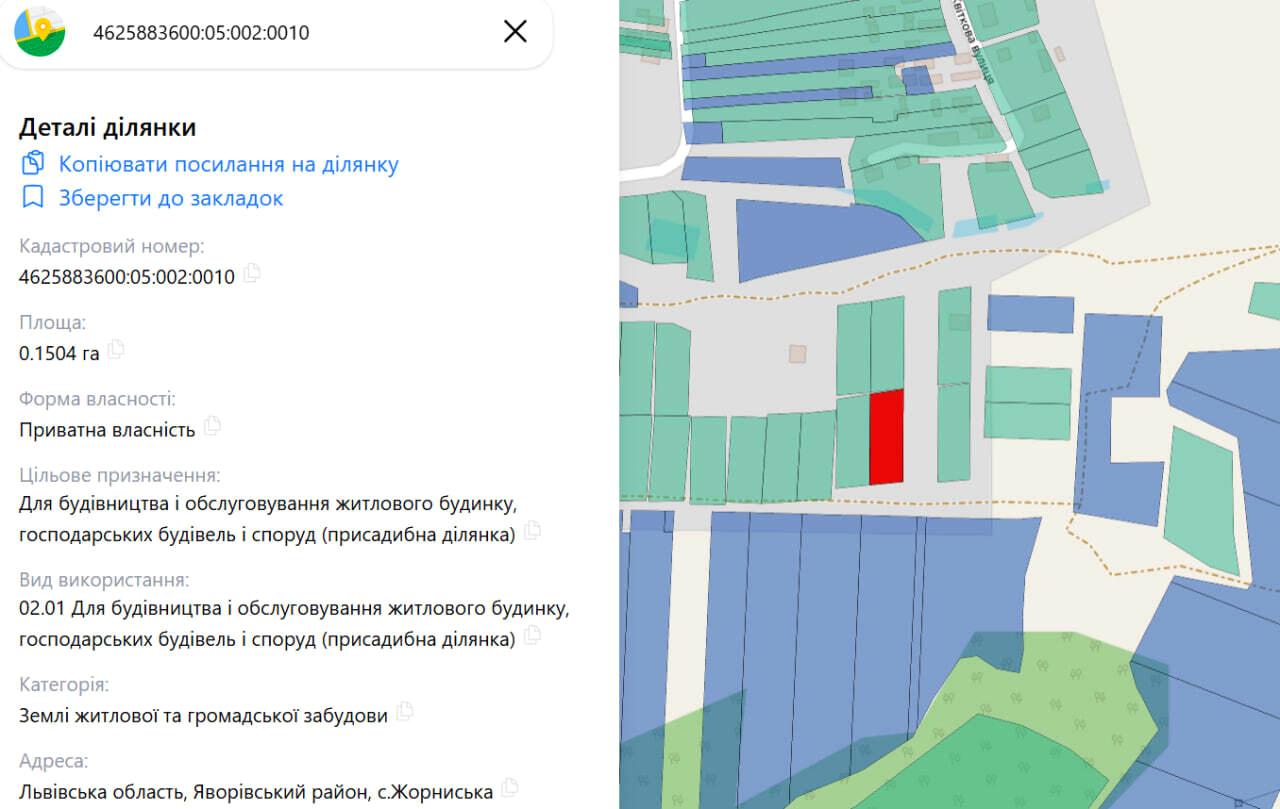This screenshot has width=1280, height=809.
Task: Copy the Цільове призначення value
Action: pyautogui.click(x=532, y=531)
